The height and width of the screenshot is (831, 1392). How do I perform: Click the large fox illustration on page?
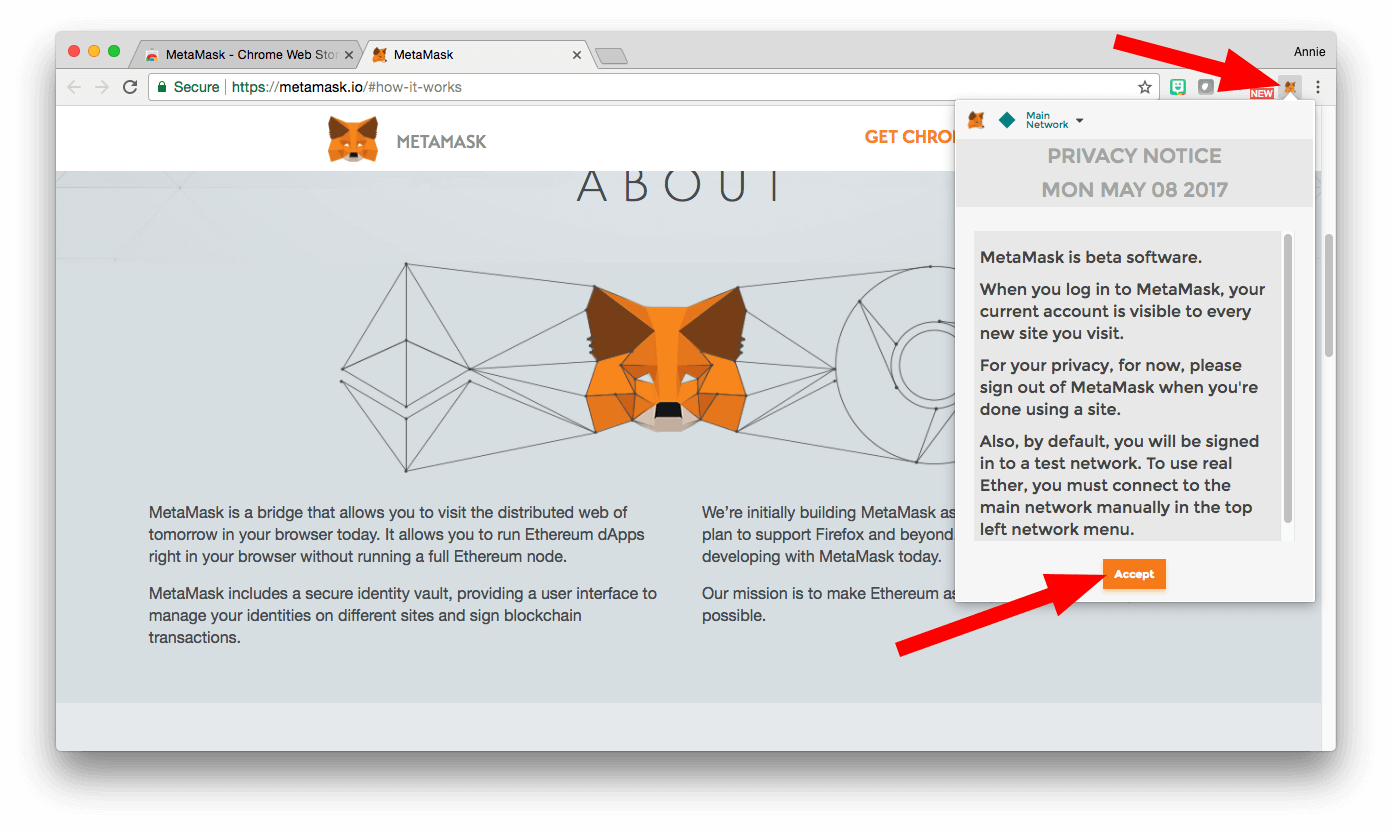pos(666,357)
